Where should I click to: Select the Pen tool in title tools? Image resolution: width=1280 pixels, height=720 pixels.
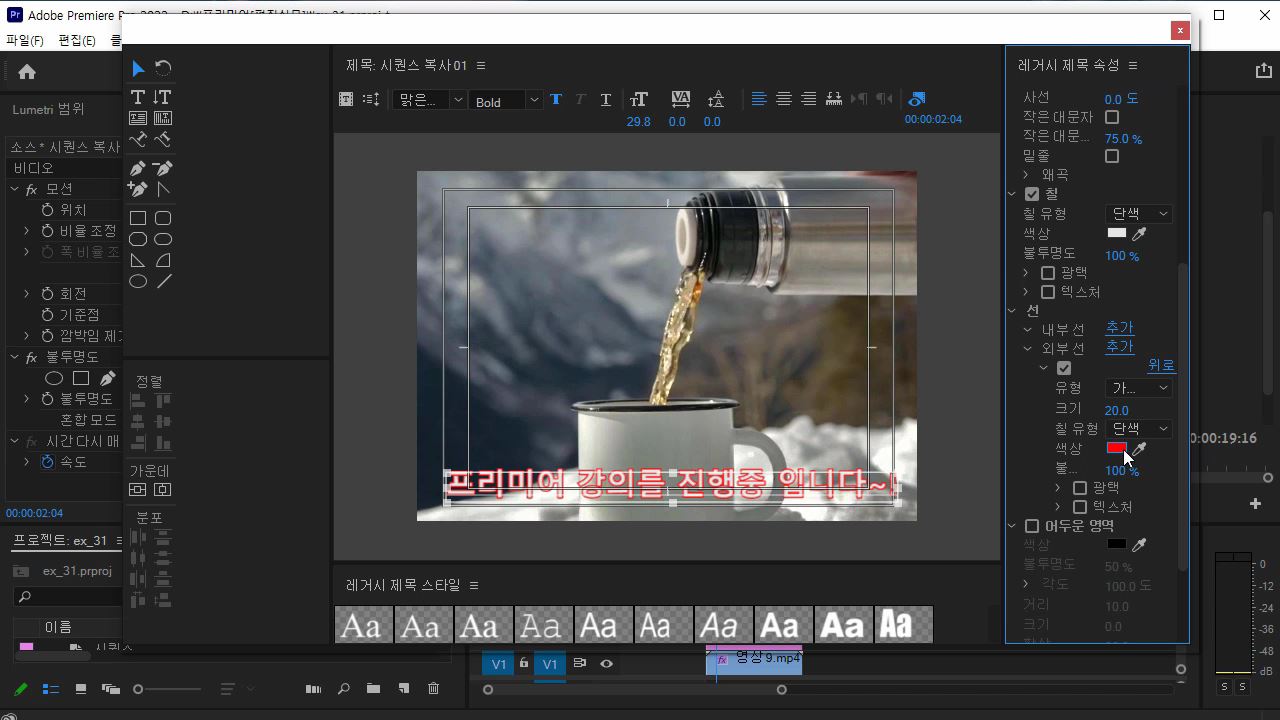pyautogui.click(x=138, y=168)
